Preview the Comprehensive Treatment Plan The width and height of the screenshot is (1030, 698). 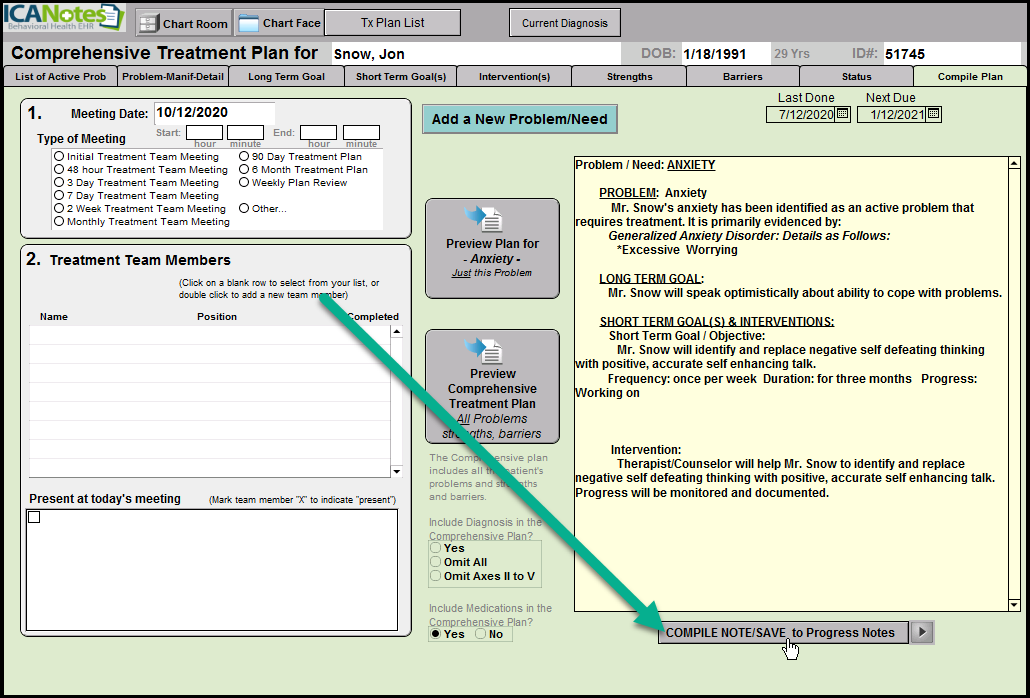(x=491, y=386)
